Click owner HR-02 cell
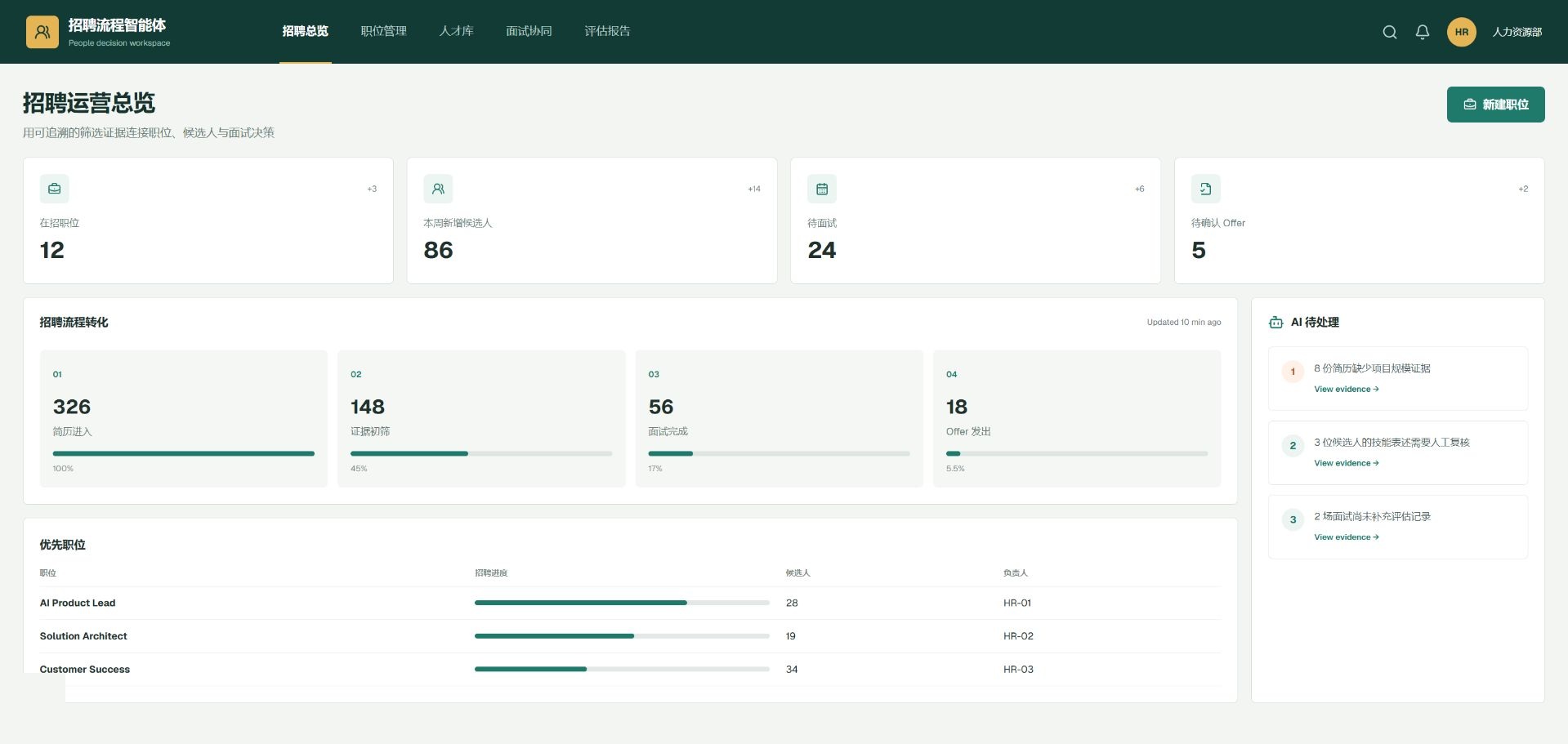 1018,635
